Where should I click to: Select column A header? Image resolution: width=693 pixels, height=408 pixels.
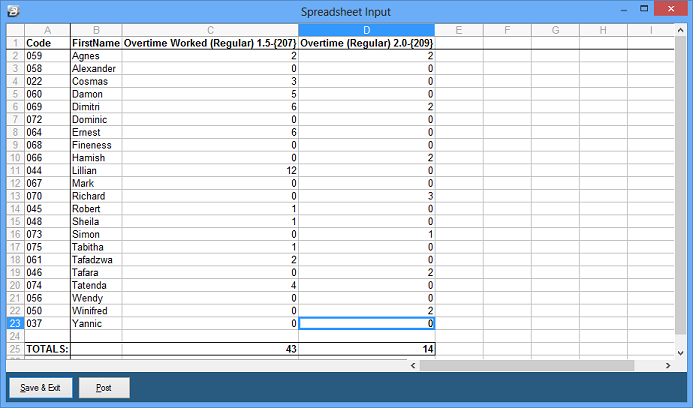(x=47, y=30)
